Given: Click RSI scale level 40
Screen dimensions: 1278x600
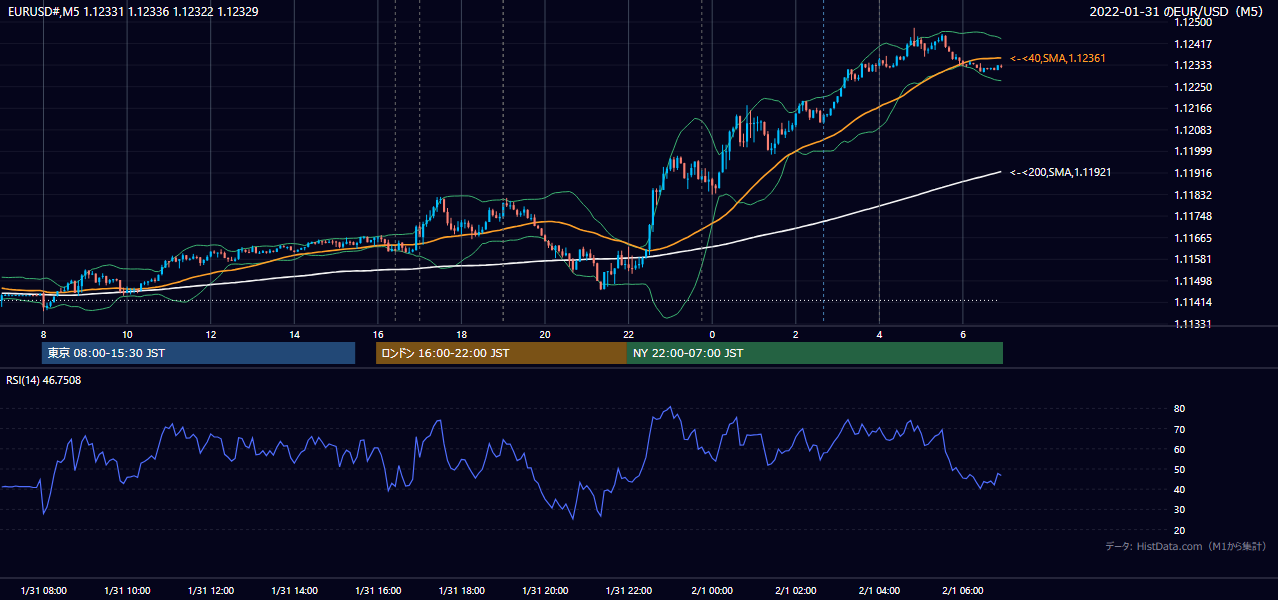Looking at the screenshot, I should [1180, 489].
